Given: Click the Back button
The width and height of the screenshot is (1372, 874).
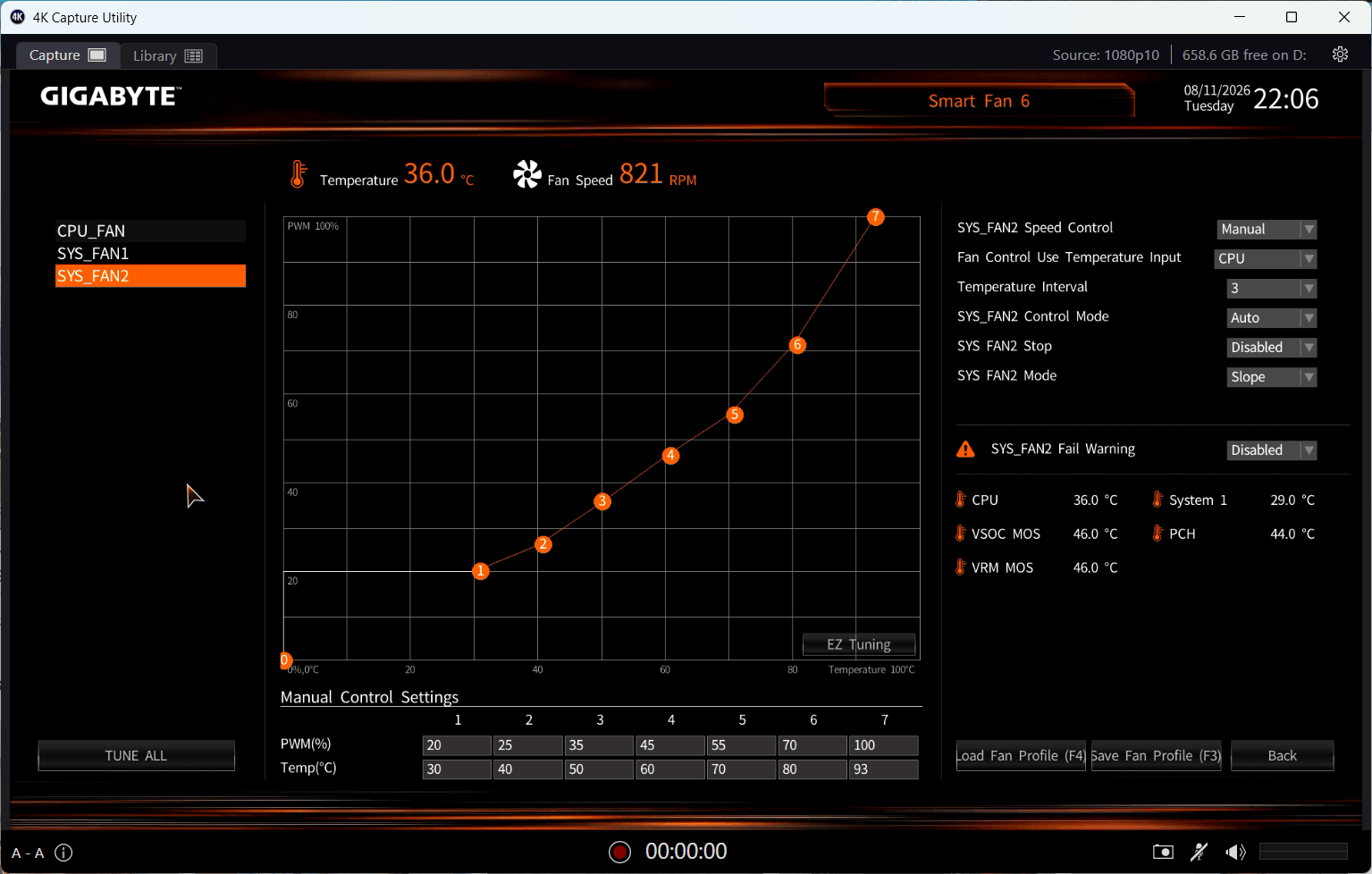Looking at the screenshot, I should [1282, 756].
